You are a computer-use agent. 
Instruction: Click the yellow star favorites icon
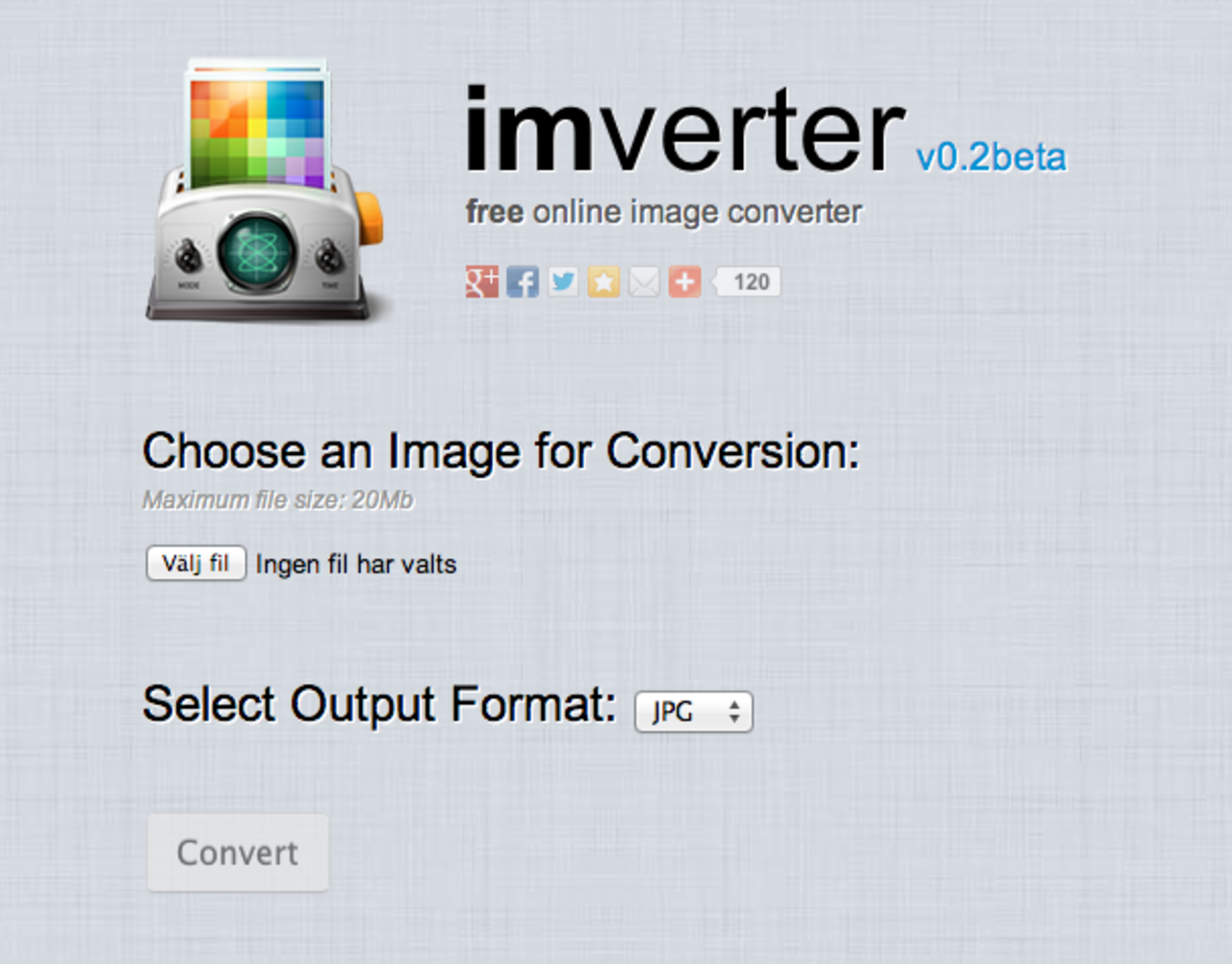(603, 282)
